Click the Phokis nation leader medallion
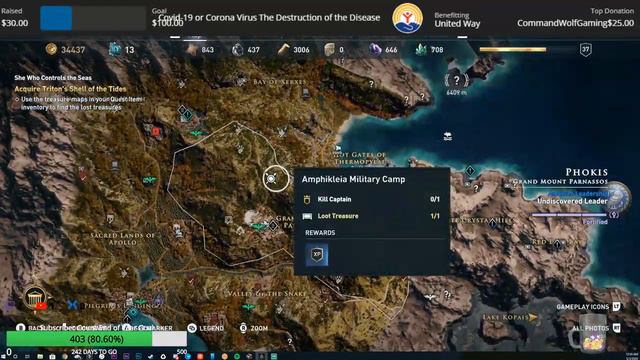 [618, 198]
